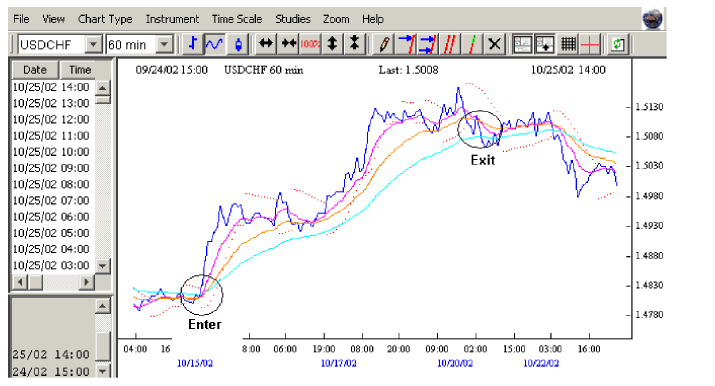Choose the red parallel lines tool
The height and width of the screenshot is (386, 715).
[x=450, y=44]
